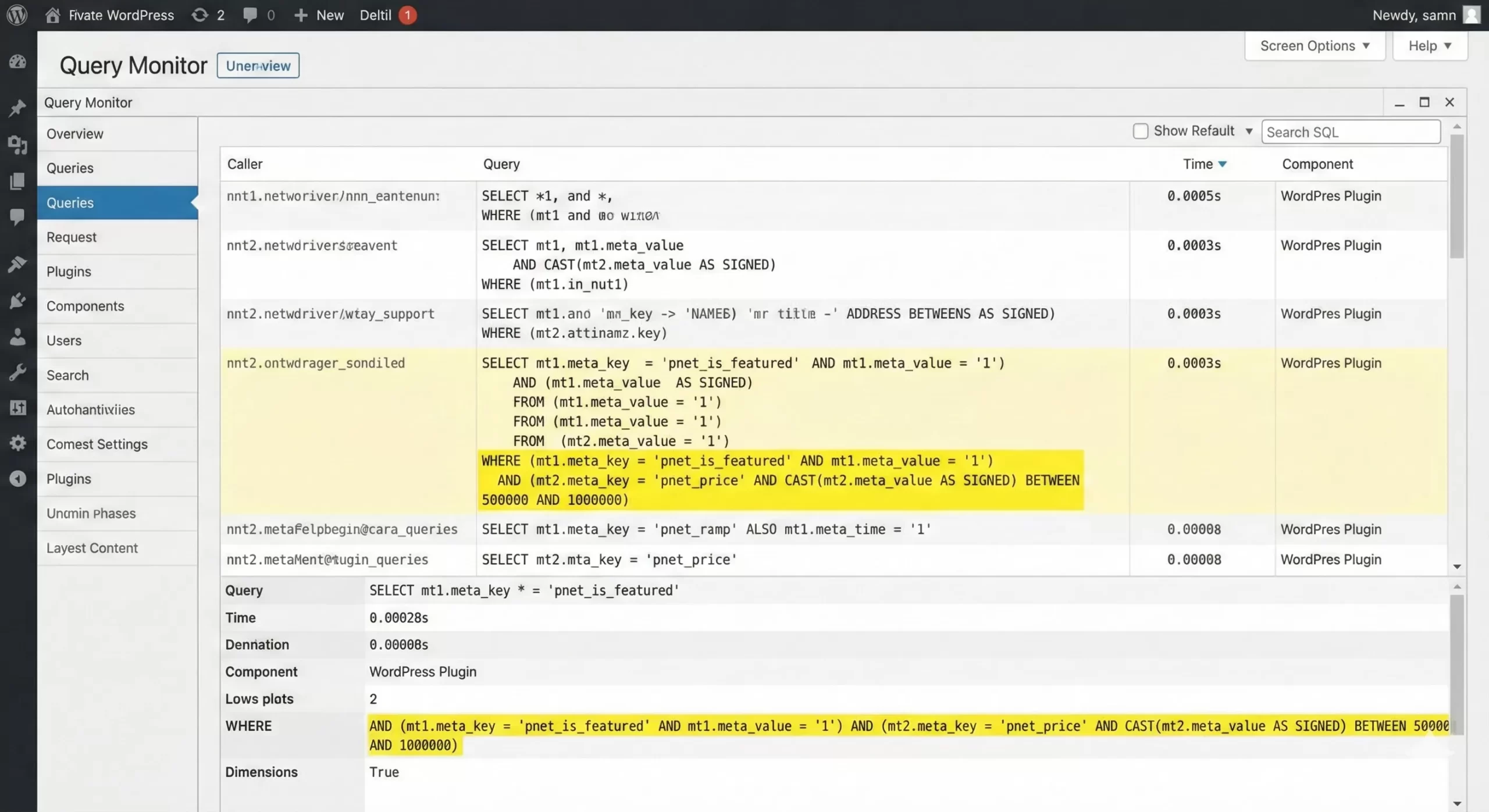Select Request in Query Monitor menu

72,237
